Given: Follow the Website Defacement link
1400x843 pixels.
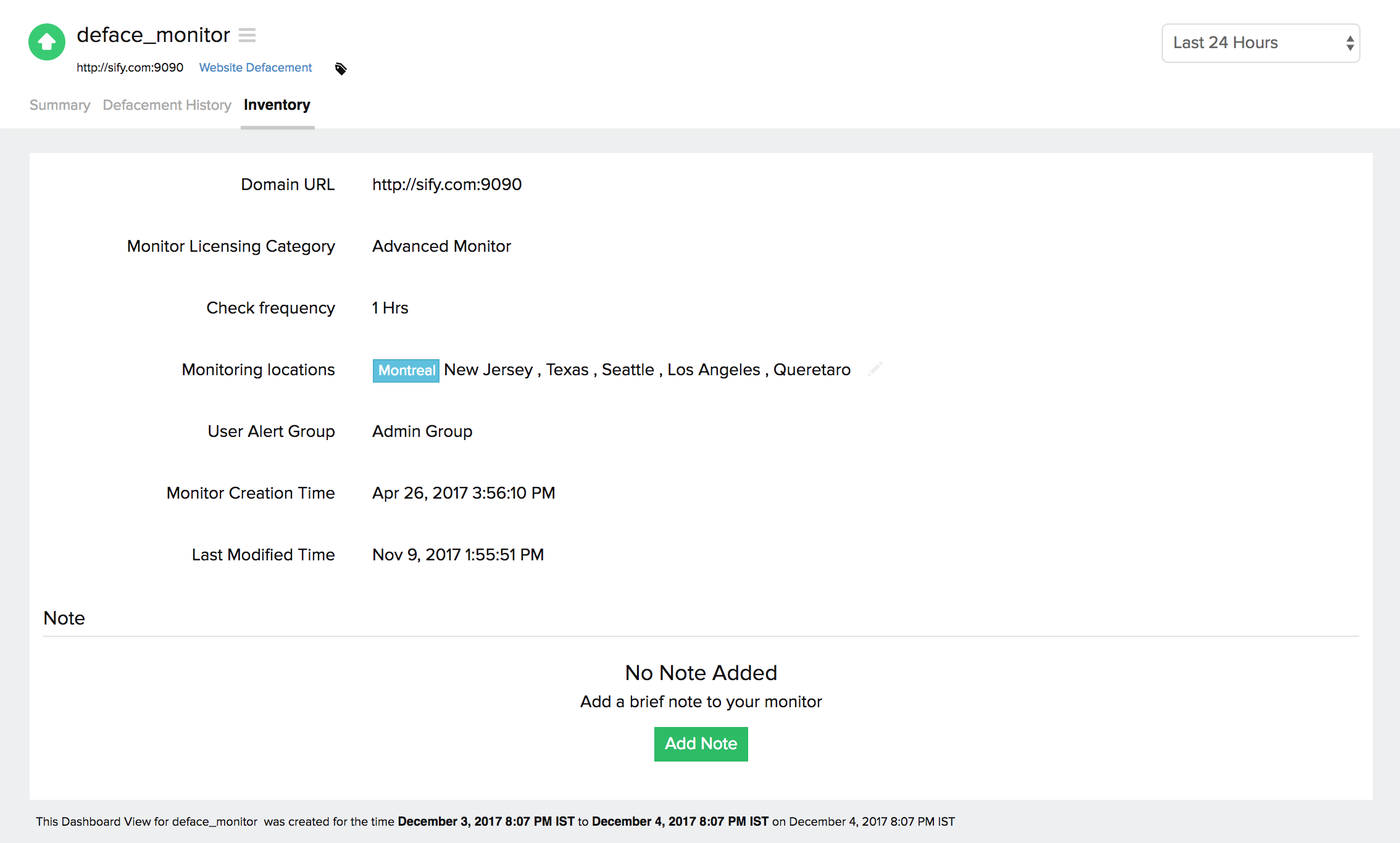Looking at the screenshot, I should (256, 67).
